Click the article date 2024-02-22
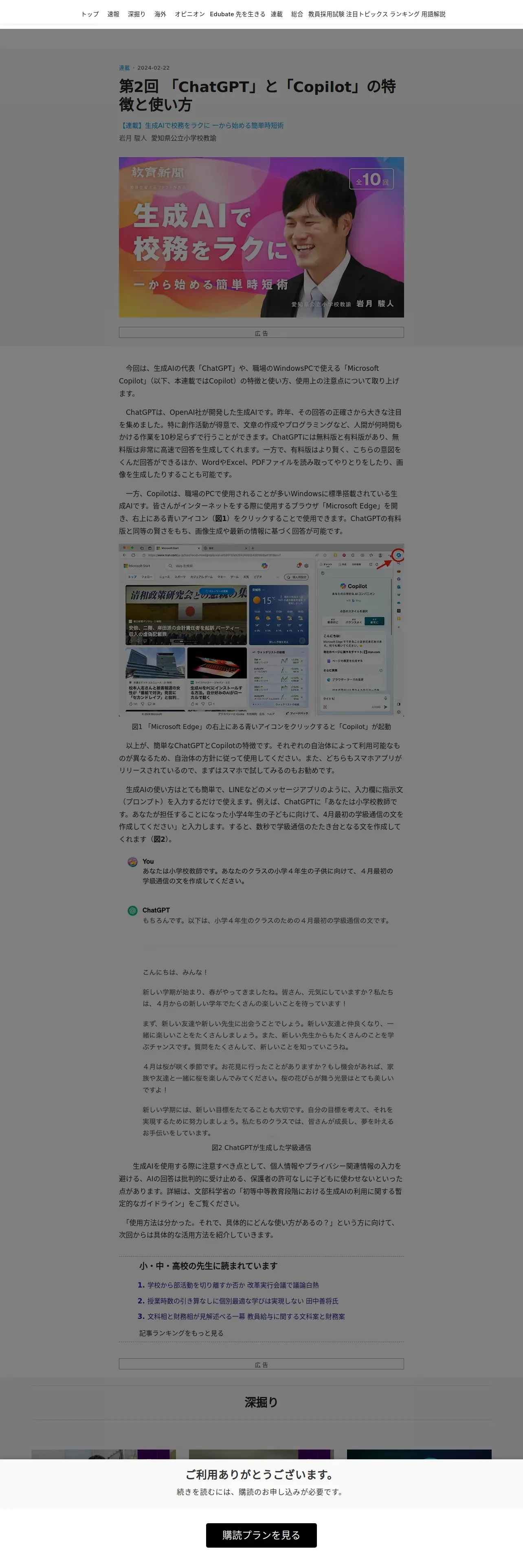Image resolution: width=523 pixels, height=1568 pixels. pos(154,68)
